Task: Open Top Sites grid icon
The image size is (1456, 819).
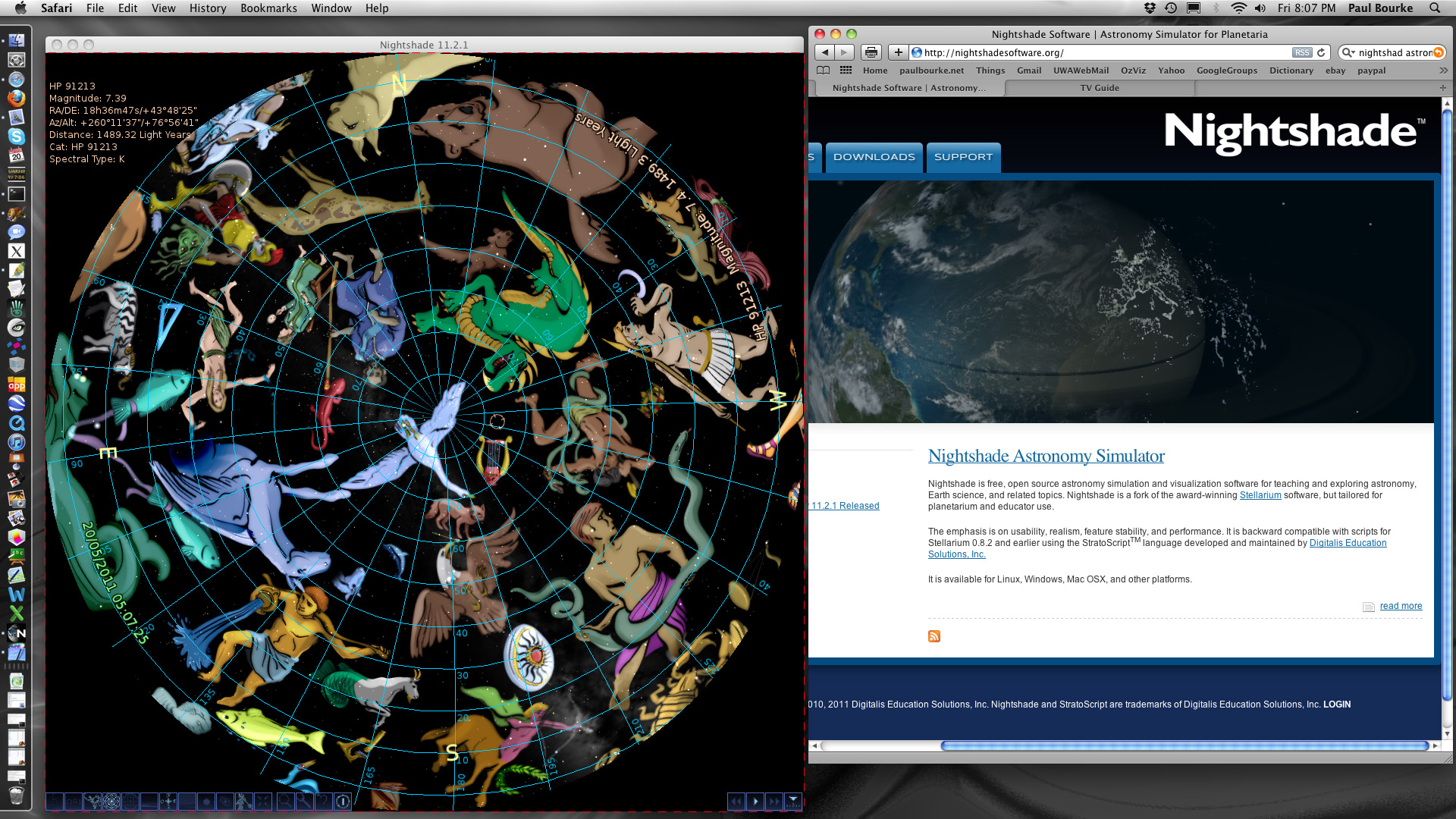Action: 846,71
